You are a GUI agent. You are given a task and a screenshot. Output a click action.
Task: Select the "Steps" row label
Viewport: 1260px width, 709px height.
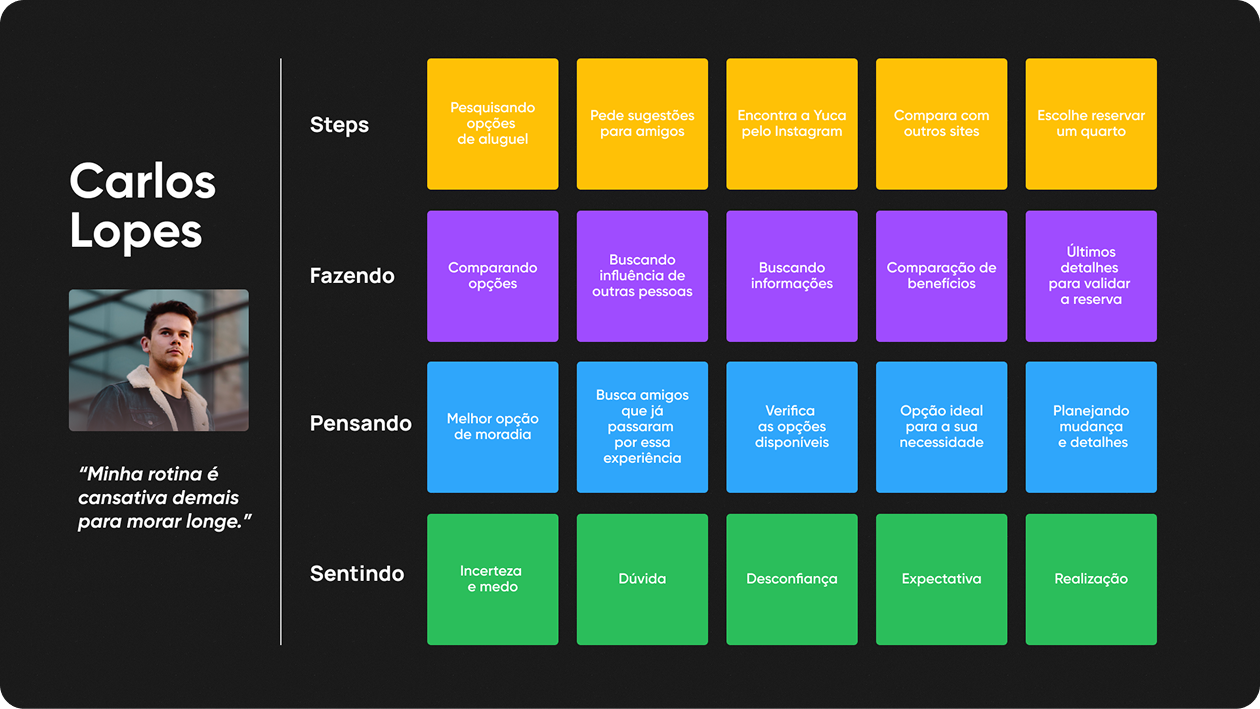click(339, 125)
